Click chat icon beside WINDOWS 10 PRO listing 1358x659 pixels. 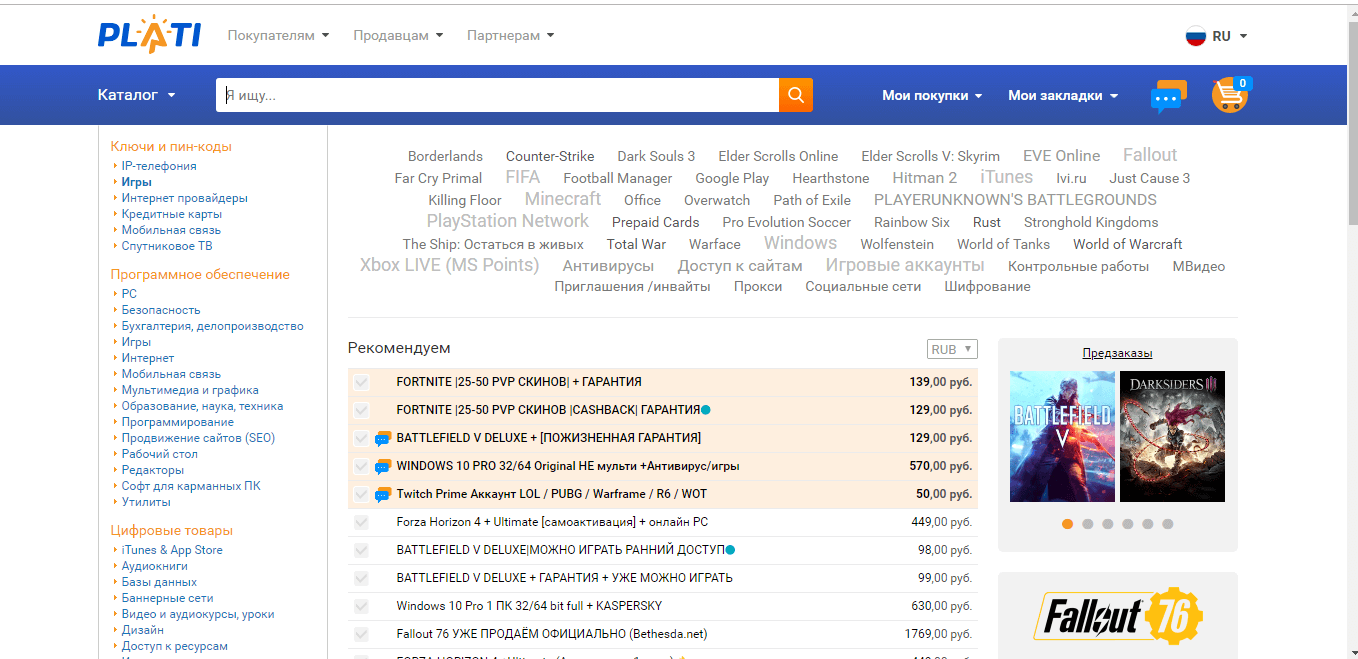(x=382, y=466)
